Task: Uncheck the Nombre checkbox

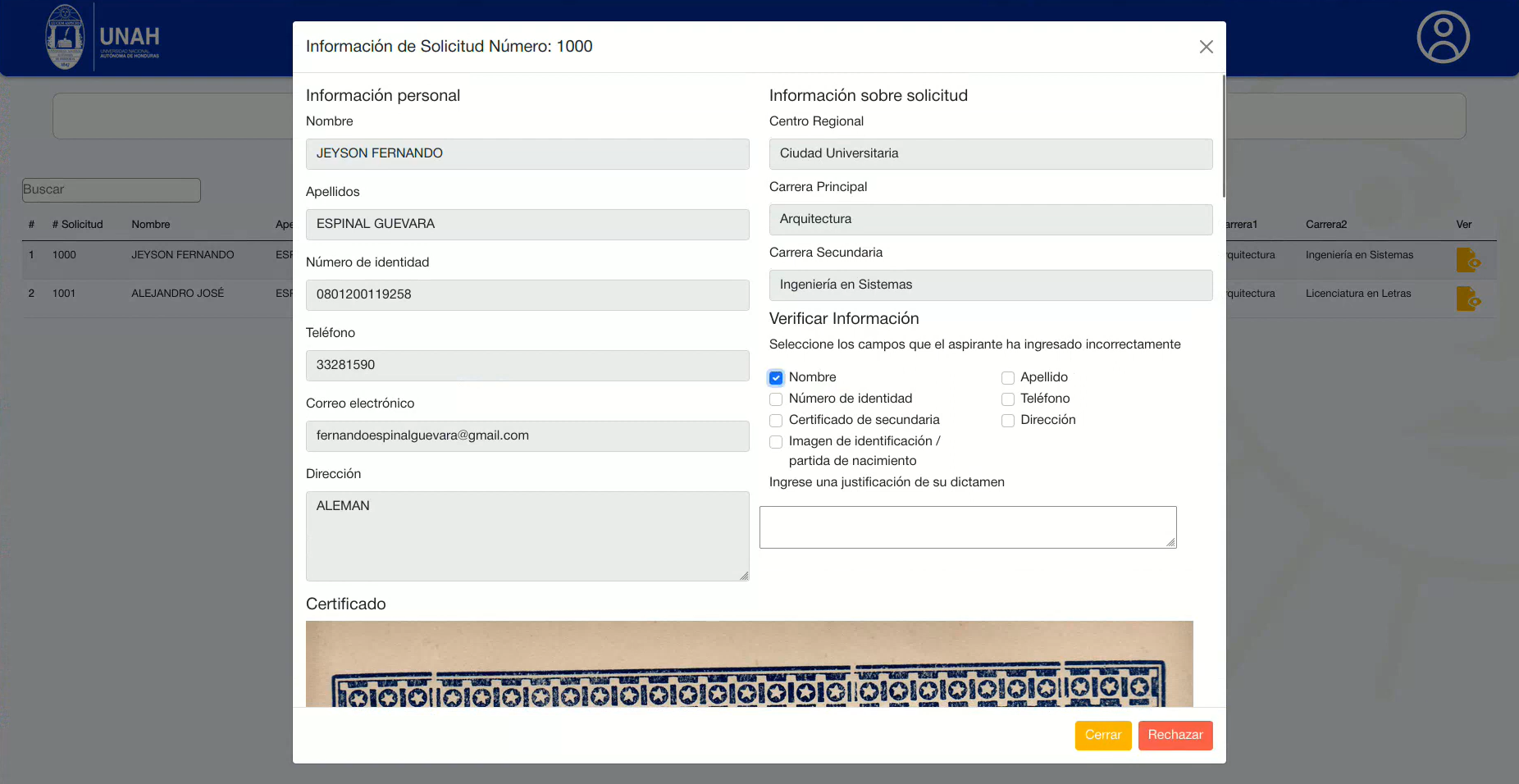Action: click(x=776, y=378)
